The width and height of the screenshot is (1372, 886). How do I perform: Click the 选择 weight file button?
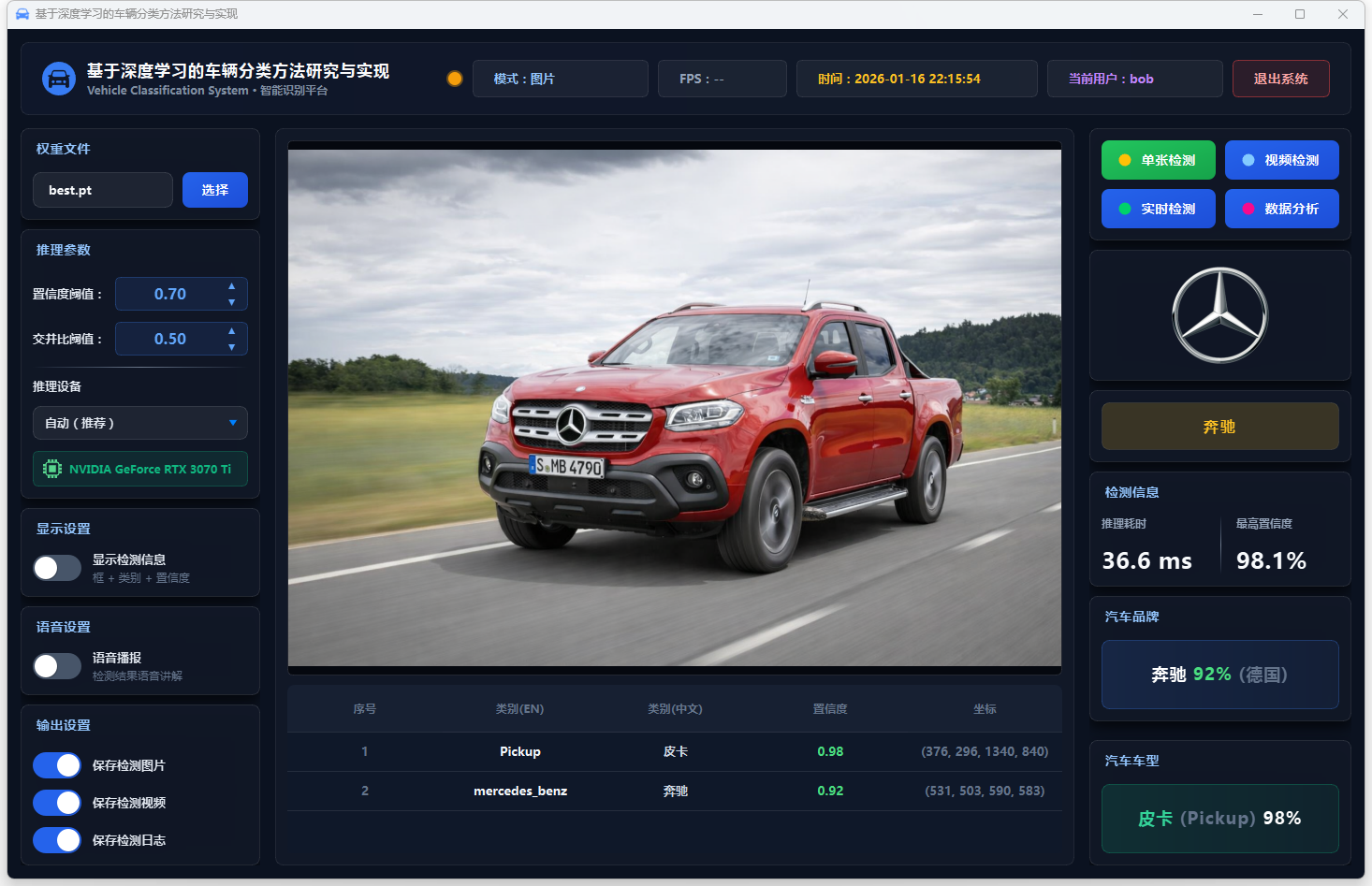pos(215,190)
